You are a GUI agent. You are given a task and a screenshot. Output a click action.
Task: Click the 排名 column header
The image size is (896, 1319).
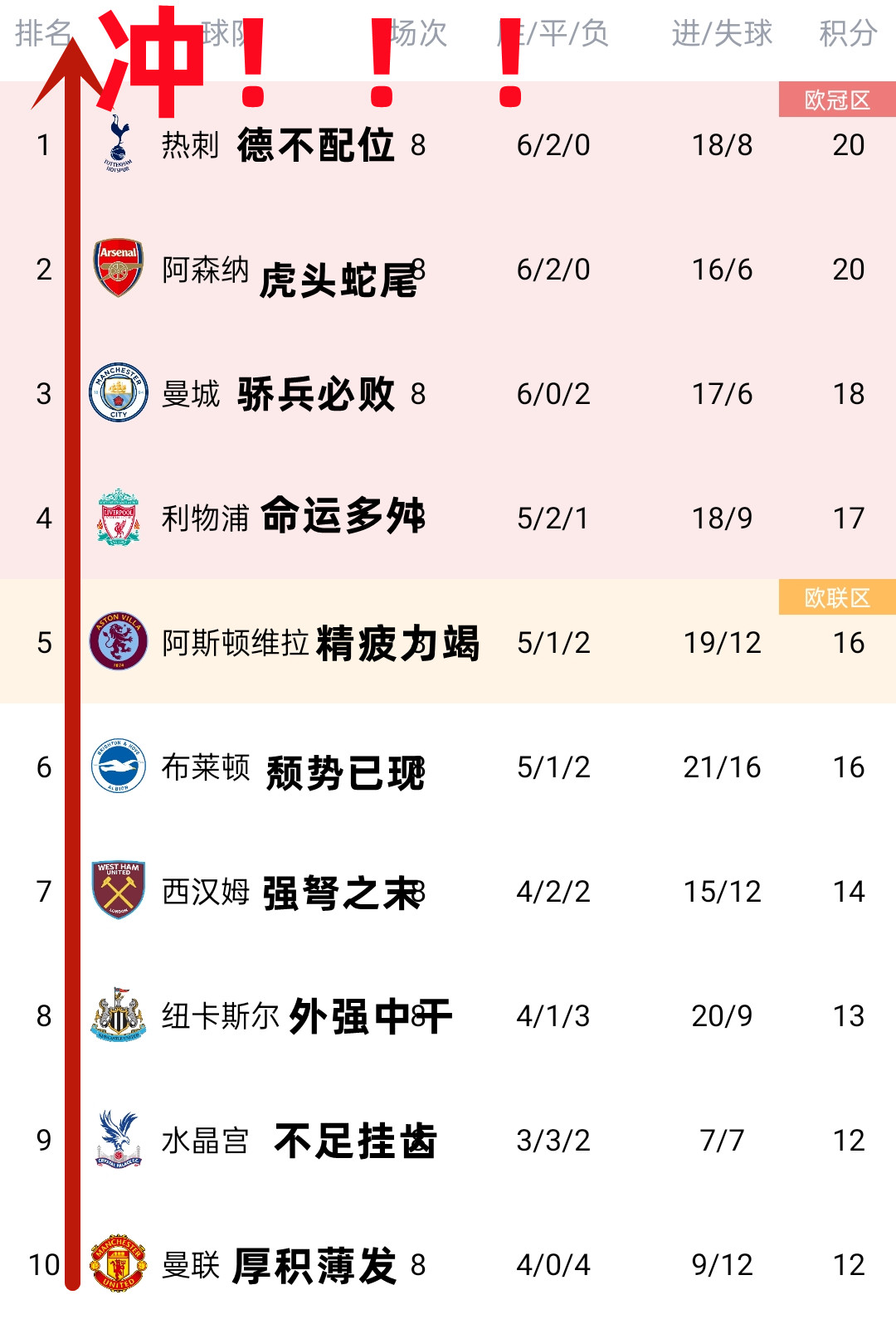click(43, 33)
